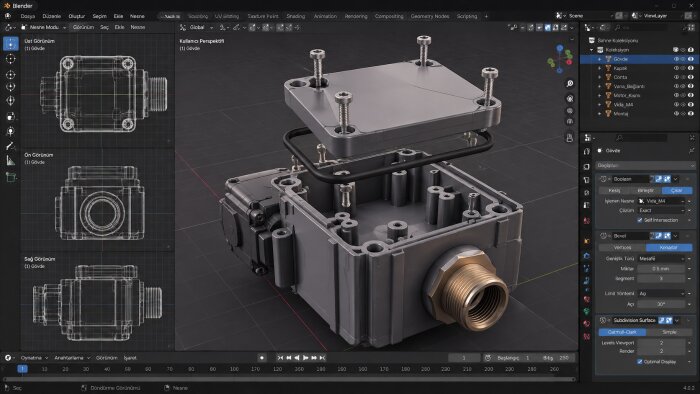Click the zoom magnifier icon in viewport
700x394 pixels.
[x=570, y=83]
